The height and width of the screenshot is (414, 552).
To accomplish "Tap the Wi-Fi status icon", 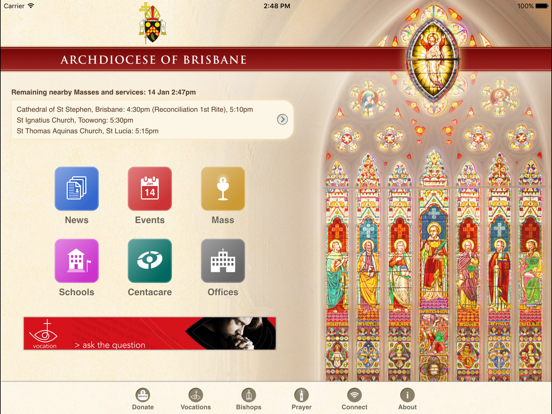I will [x=31, y=6].
